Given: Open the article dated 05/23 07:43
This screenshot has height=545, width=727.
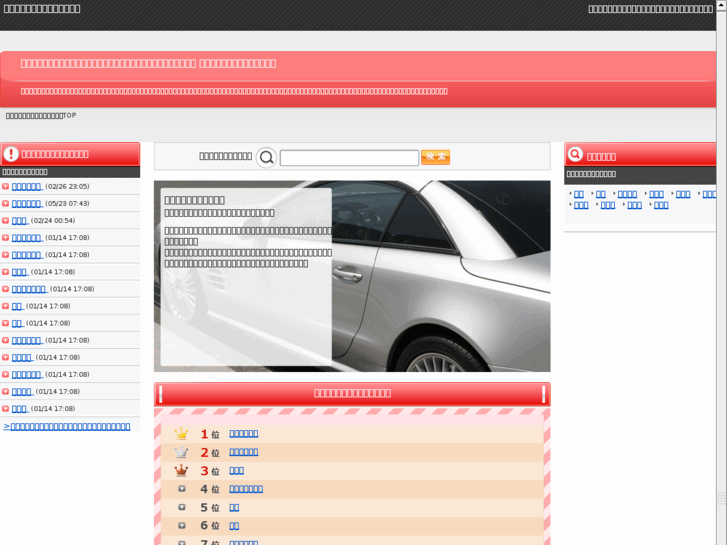Looking at the screenshot, I should click(x=27, y=204).
